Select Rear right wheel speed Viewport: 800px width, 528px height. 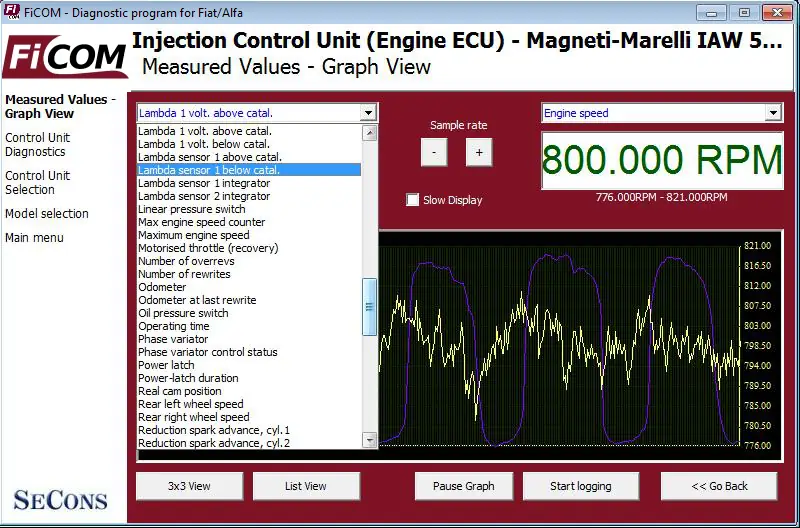249,417
